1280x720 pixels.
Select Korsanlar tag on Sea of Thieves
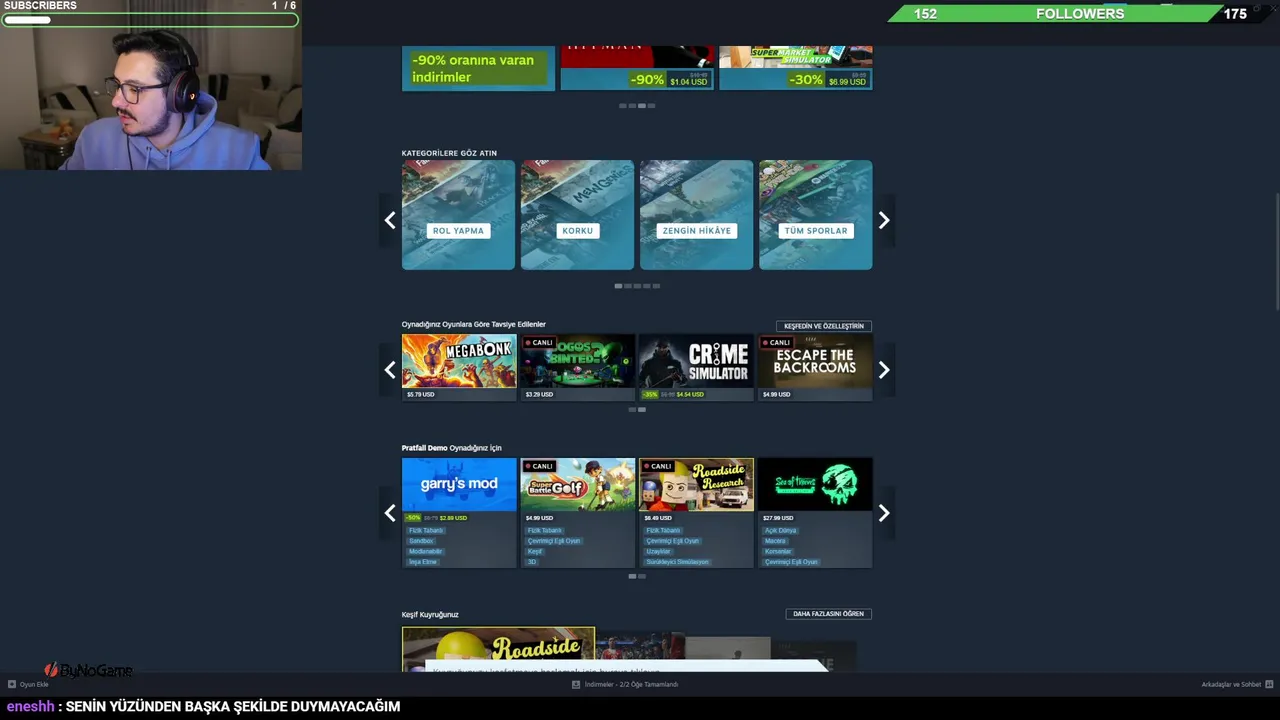[778, 551]
